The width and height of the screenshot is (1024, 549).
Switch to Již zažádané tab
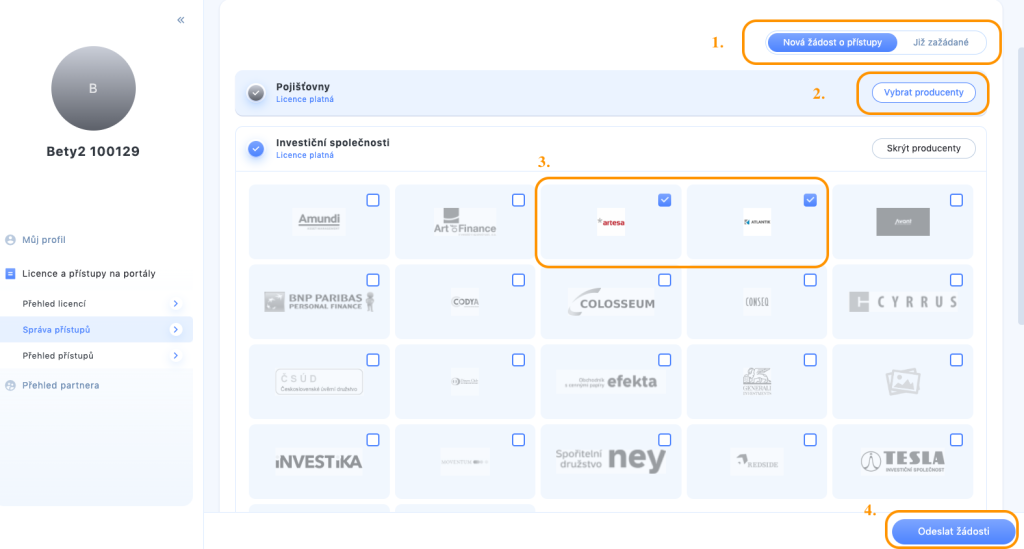coord(940,42)
